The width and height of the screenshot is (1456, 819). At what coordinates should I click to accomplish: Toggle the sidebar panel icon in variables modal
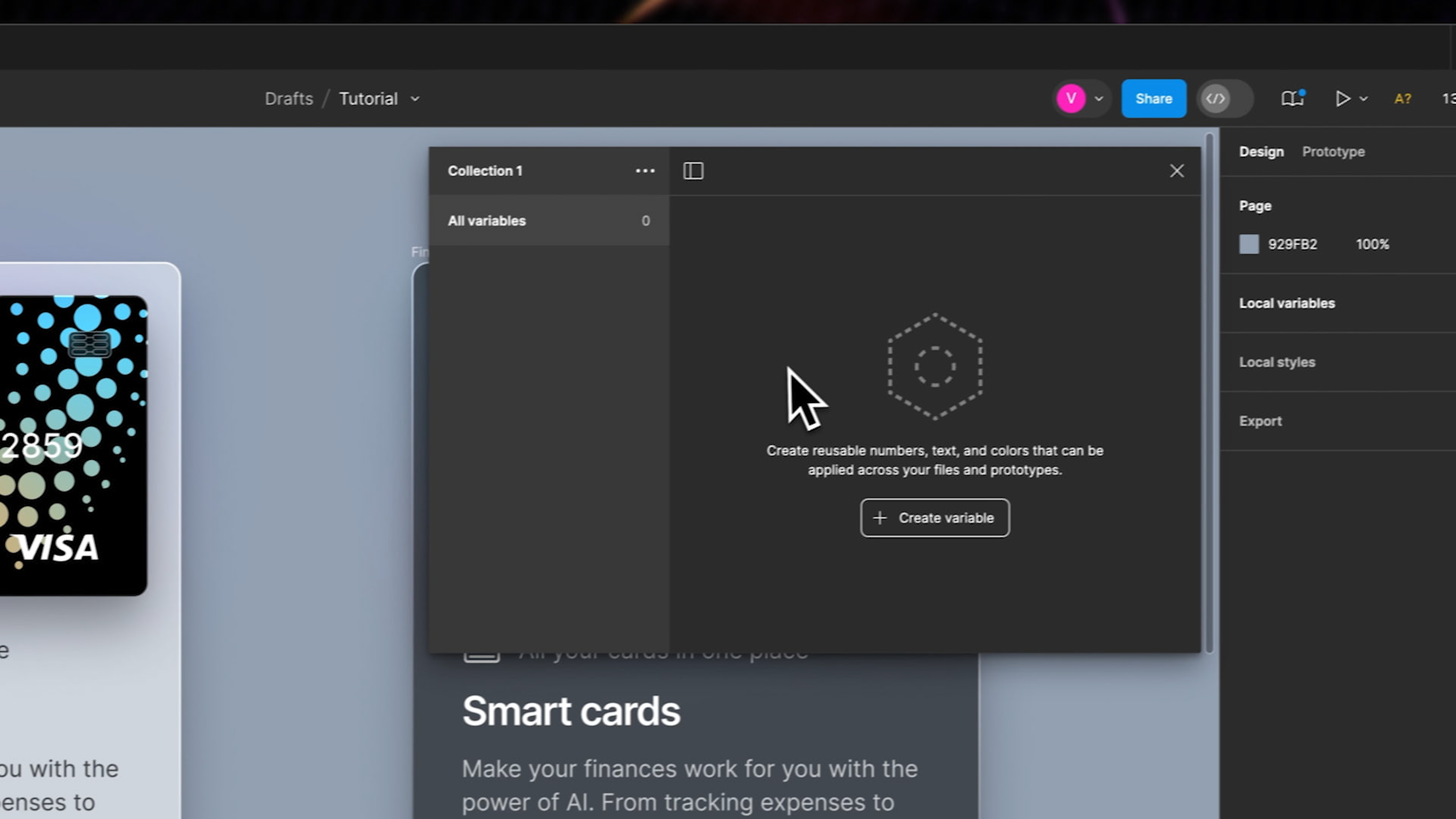(693, 171)
